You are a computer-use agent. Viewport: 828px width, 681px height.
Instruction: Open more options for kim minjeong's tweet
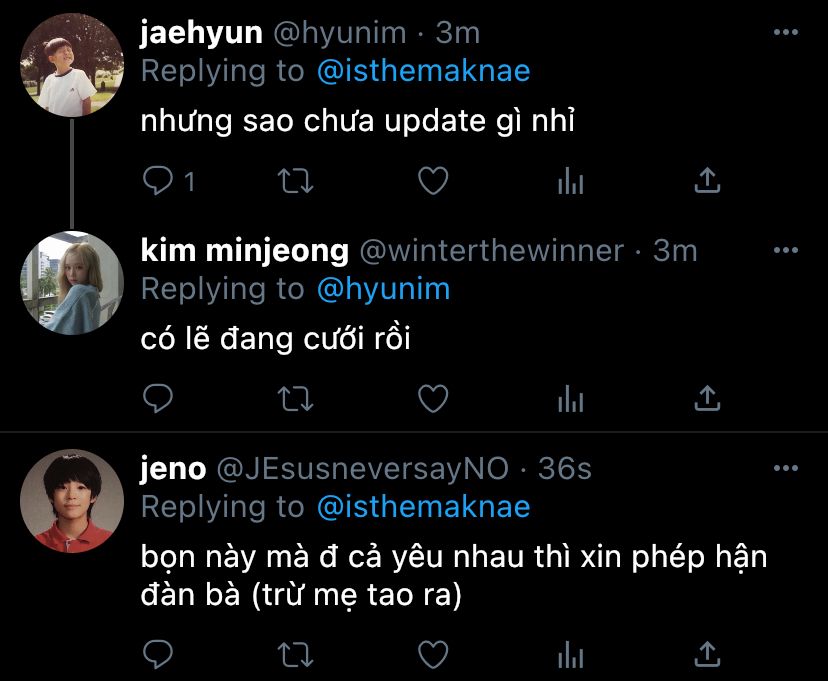785,250
